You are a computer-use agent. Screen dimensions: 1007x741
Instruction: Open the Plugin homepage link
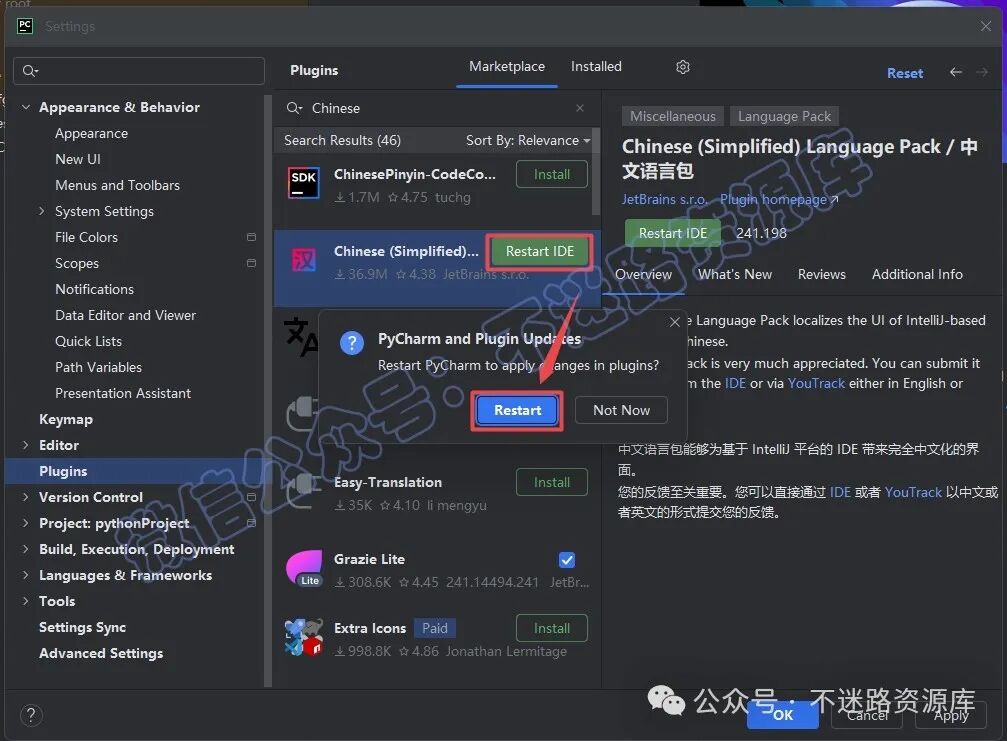click(778, 199)
